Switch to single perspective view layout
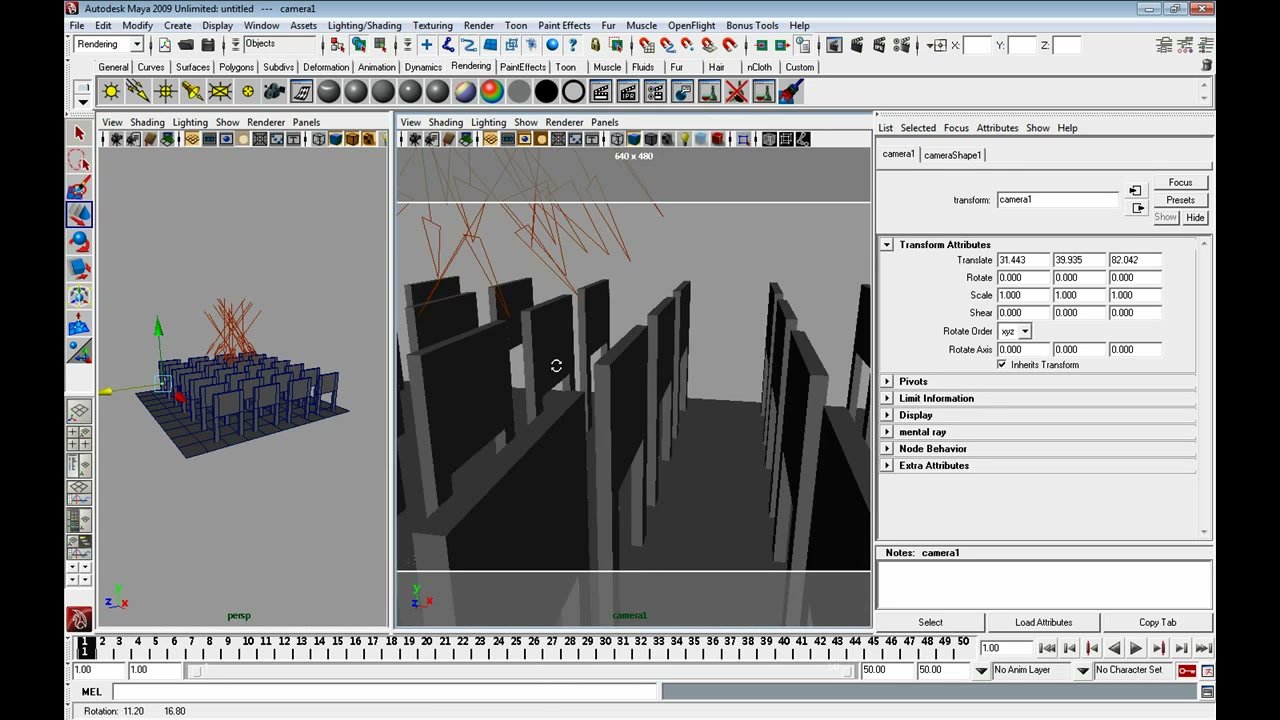 (x=79, y=412)
